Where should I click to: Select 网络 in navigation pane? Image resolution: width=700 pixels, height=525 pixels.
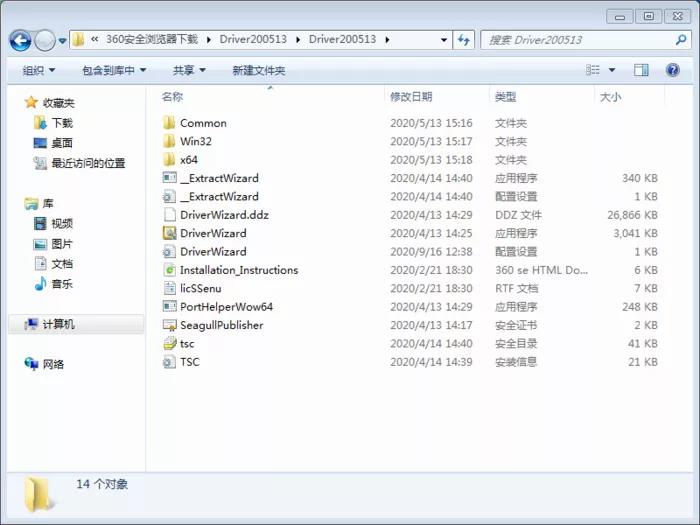coord(44,364)
